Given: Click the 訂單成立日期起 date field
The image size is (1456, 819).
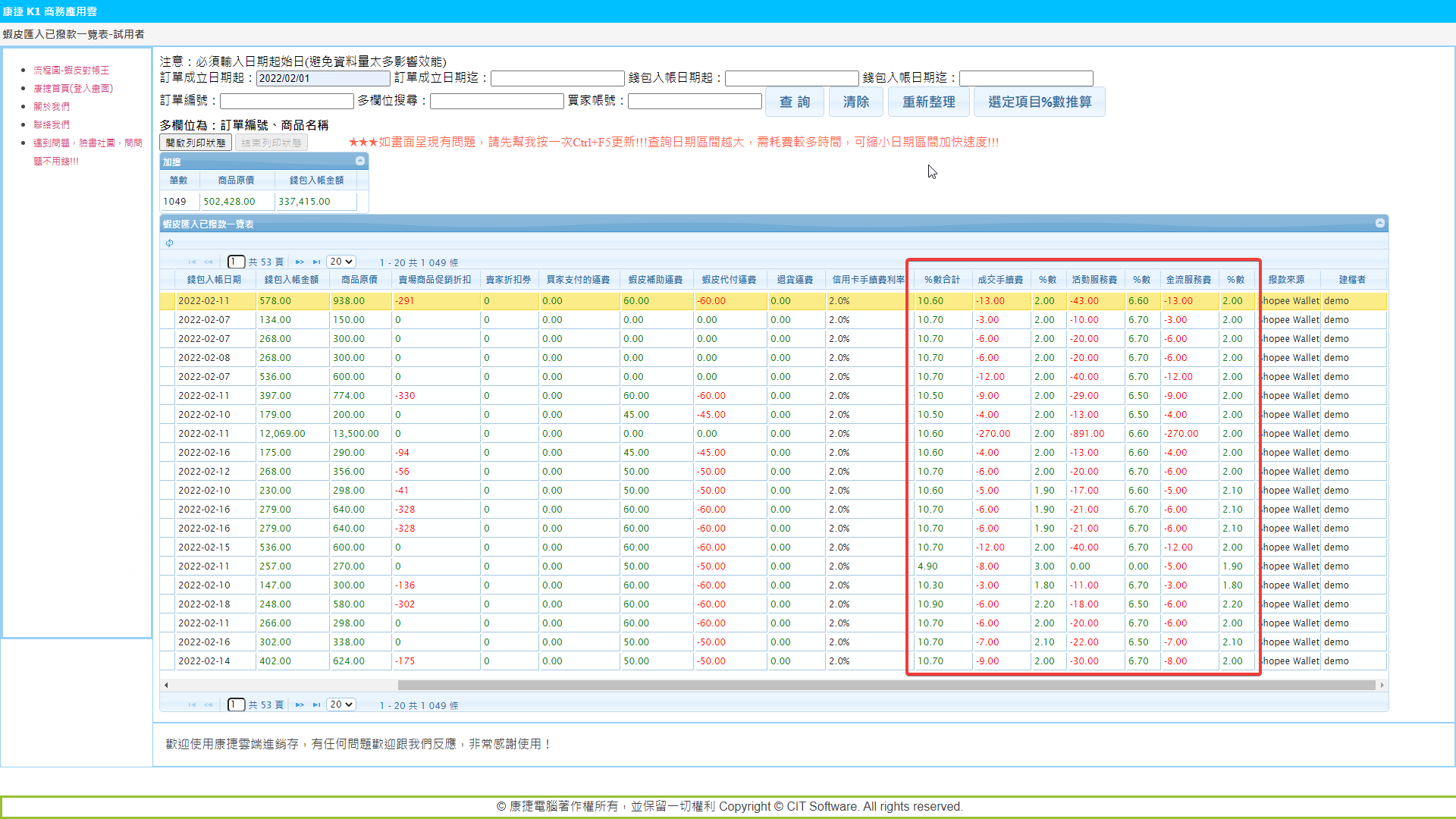Looking at the screenshot, I should [323, 78].
